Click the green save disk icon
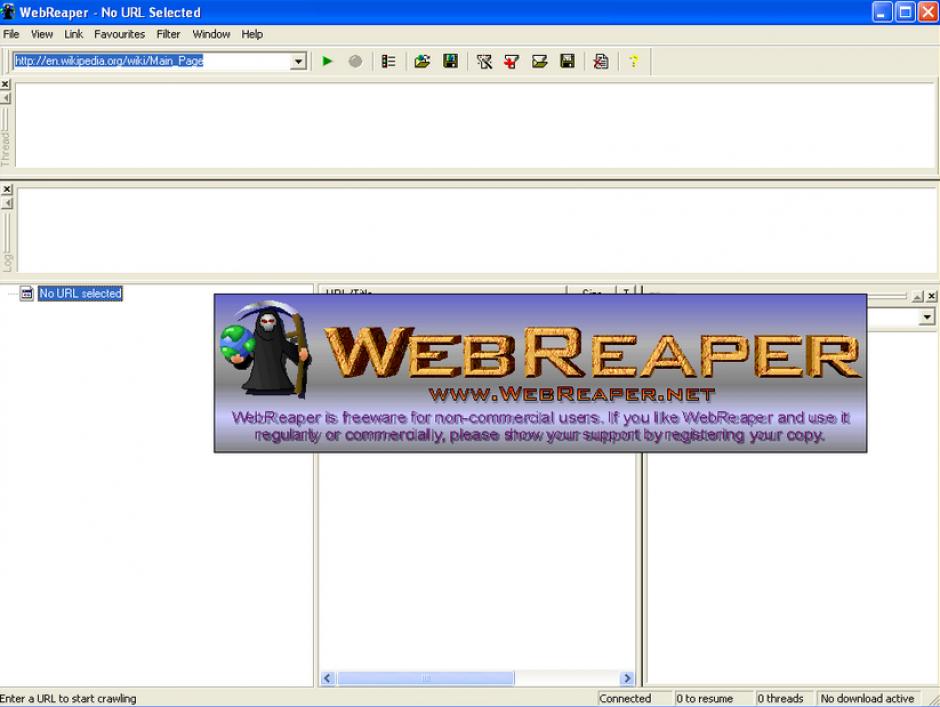The width and height of the screenshot is (940, 707). pos(450,61)
